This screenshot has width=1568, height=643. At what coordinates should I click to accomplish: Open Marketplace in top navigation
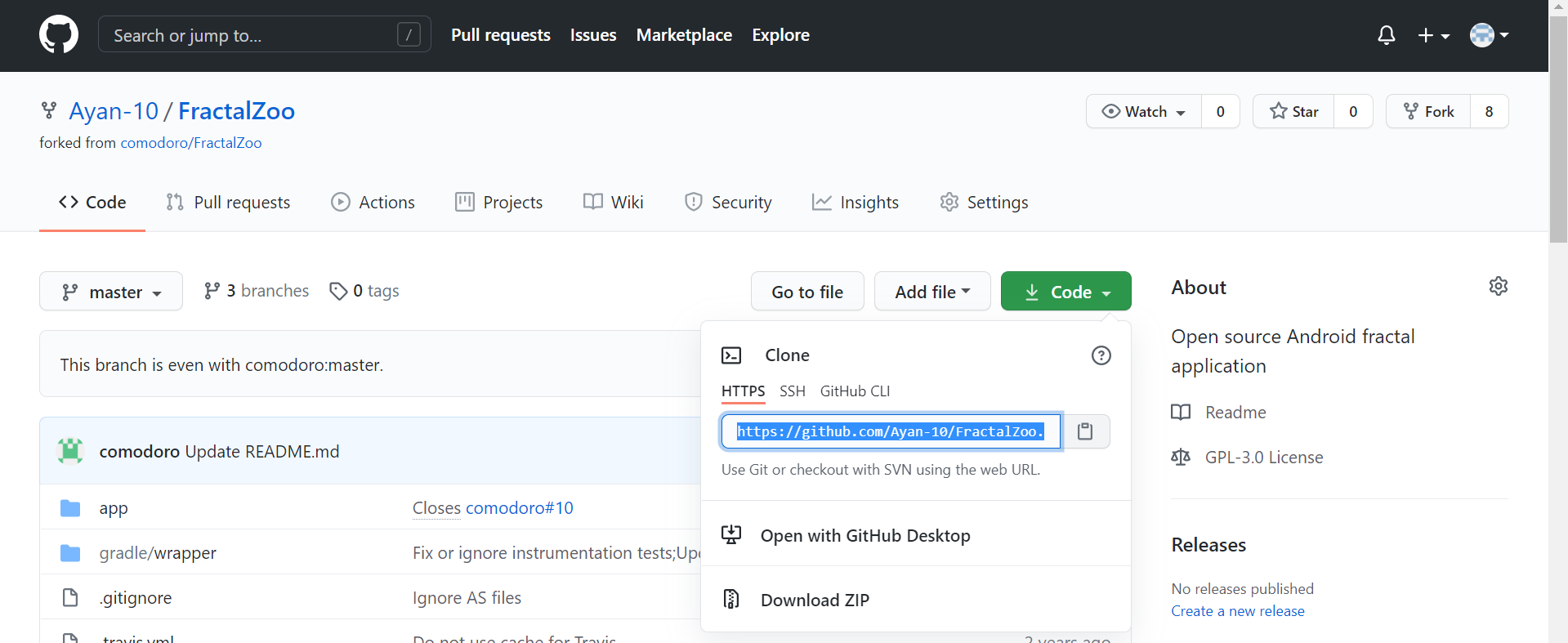684,35
